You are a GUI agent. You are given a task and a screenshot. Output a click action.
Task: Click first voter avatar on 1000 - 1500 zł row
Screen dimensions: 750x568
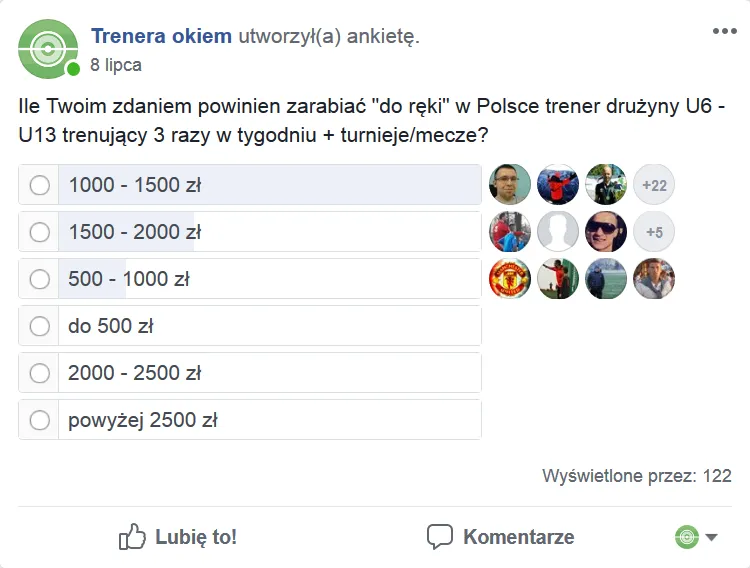(x=510, y=185)
